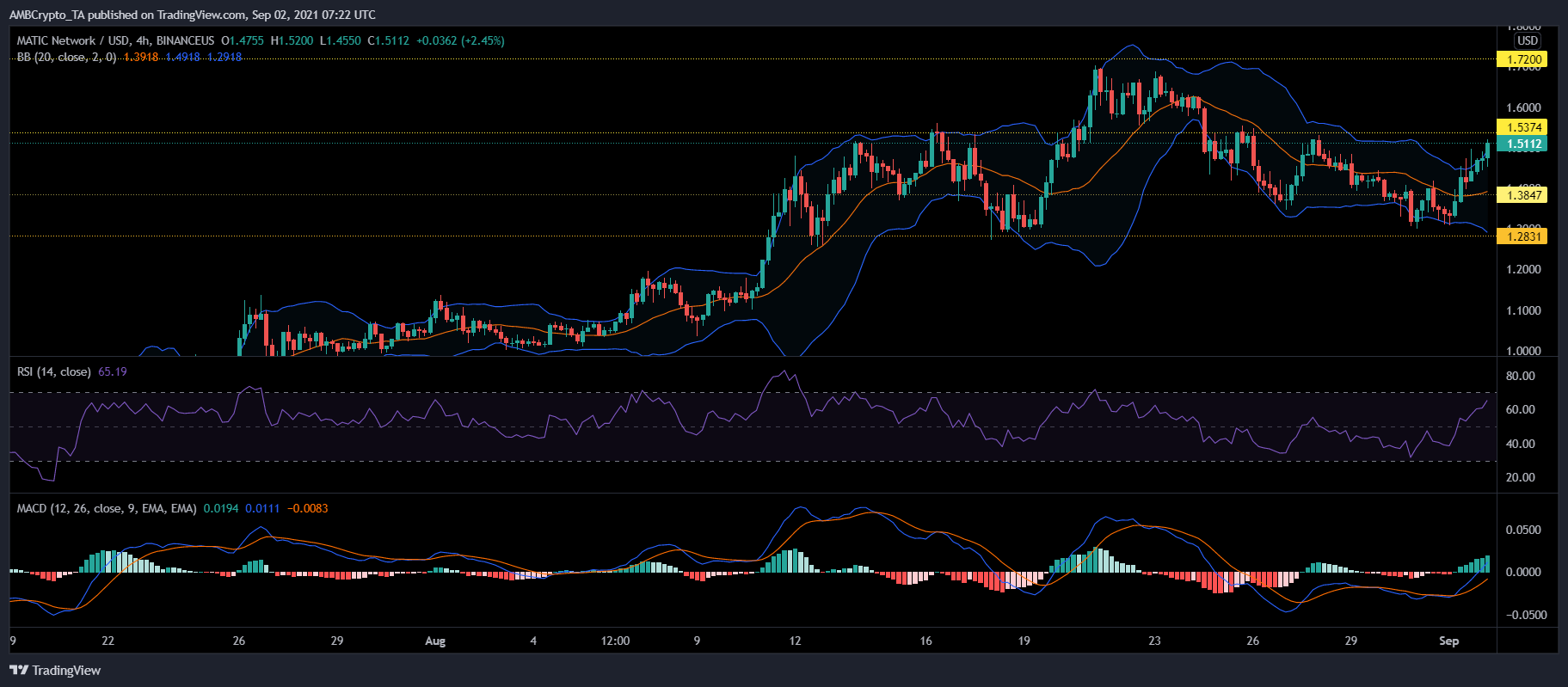Screen dimensions: 1568x687
Task: Click the 1.7200 yellow price label
Action: (1522, 59)
